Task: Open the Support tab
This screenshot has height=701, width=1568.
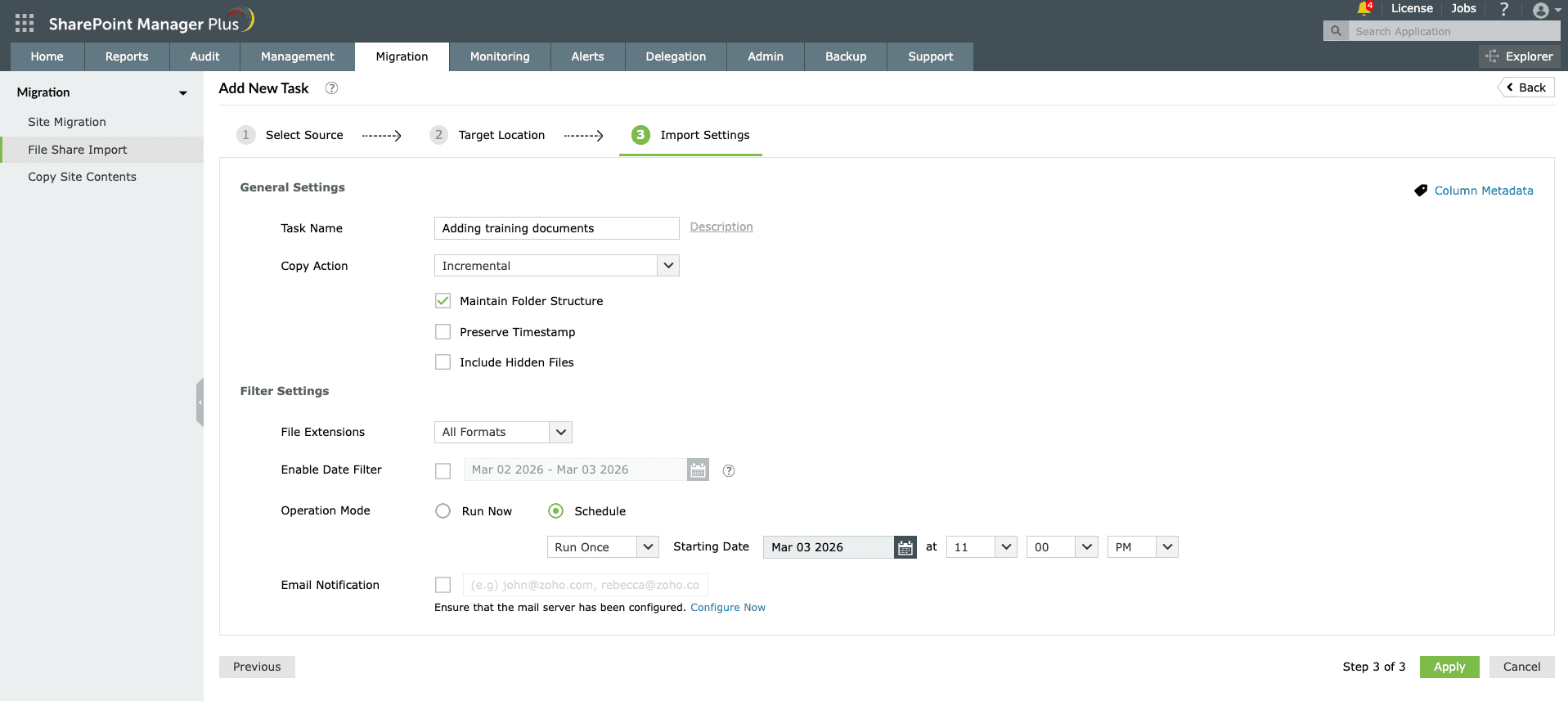Action: coord(931,56)
